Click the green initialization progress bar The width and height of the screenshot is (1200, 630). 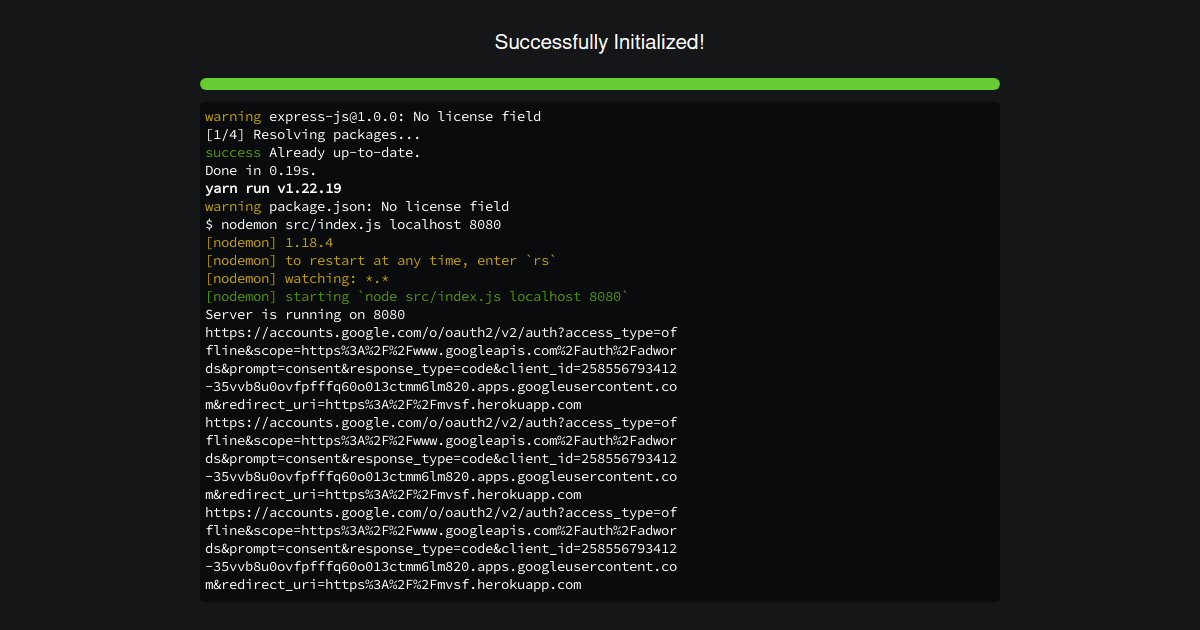600,84
